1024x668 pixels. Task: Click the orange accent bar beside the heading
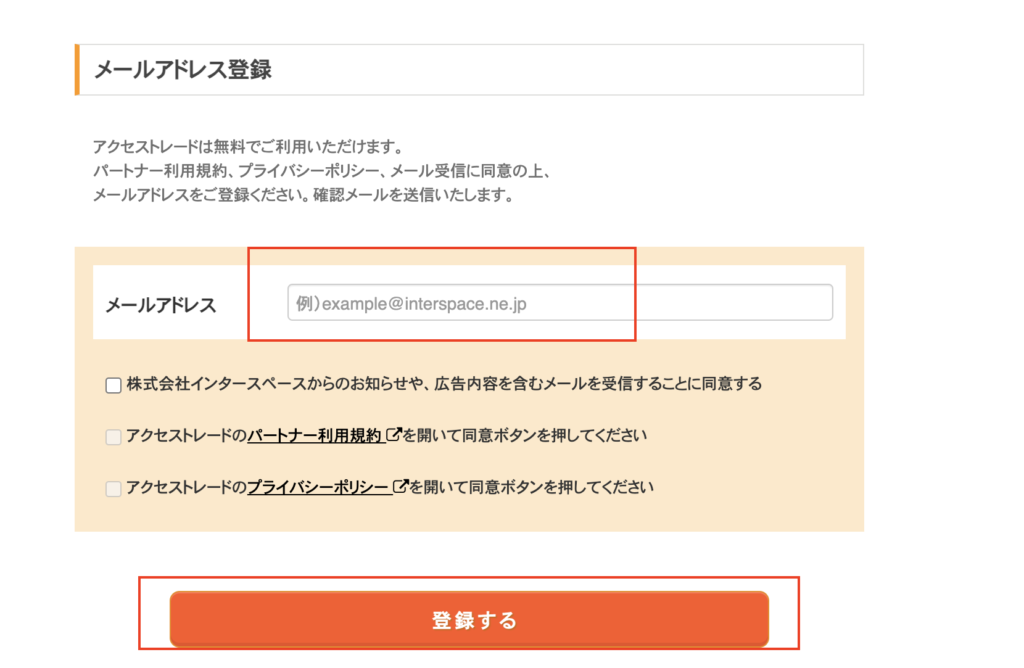pyautogui.click(x=77, y=69)
